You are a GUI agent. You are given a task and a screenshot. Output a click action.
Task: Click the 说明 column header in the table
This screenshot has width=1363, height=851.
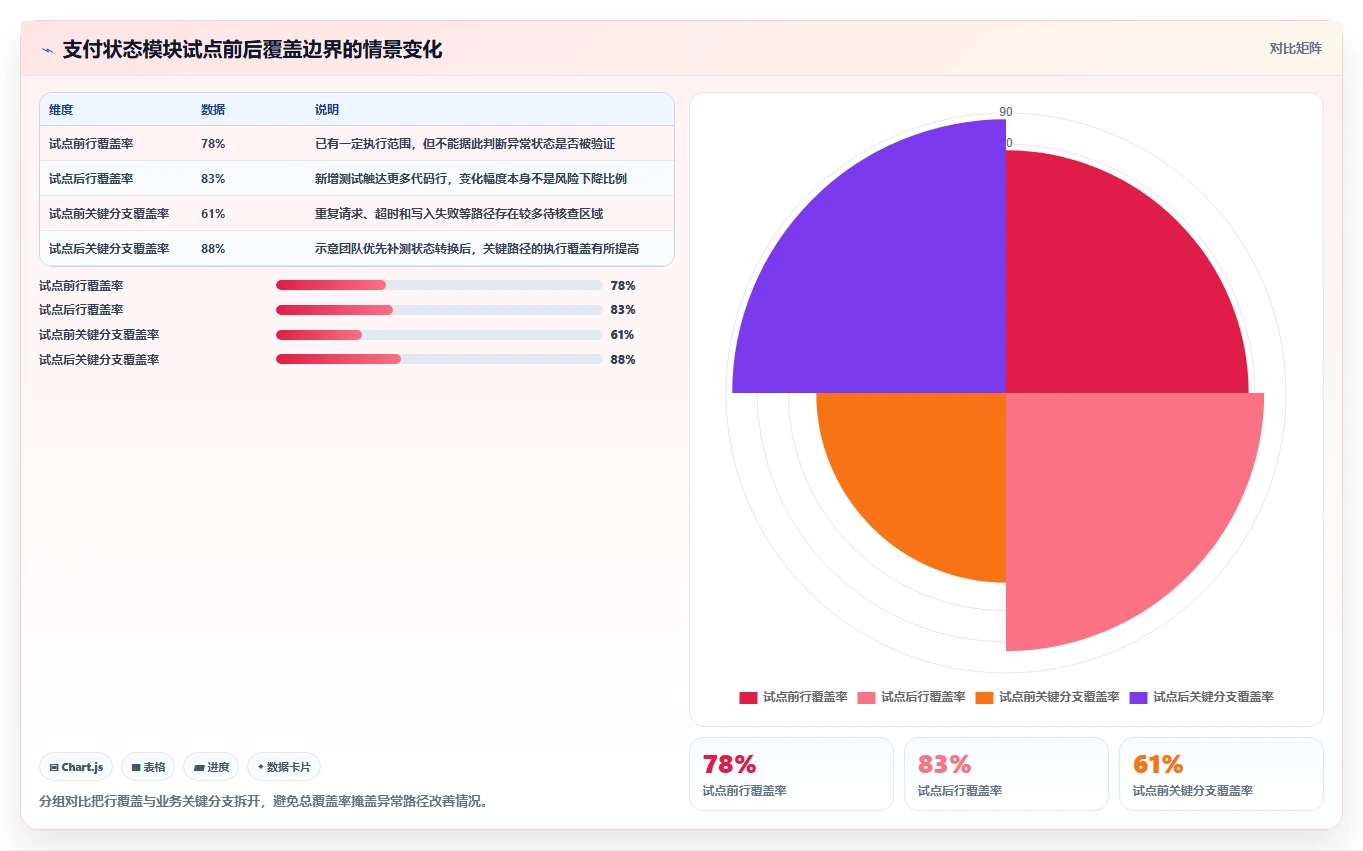click(327, 110)
